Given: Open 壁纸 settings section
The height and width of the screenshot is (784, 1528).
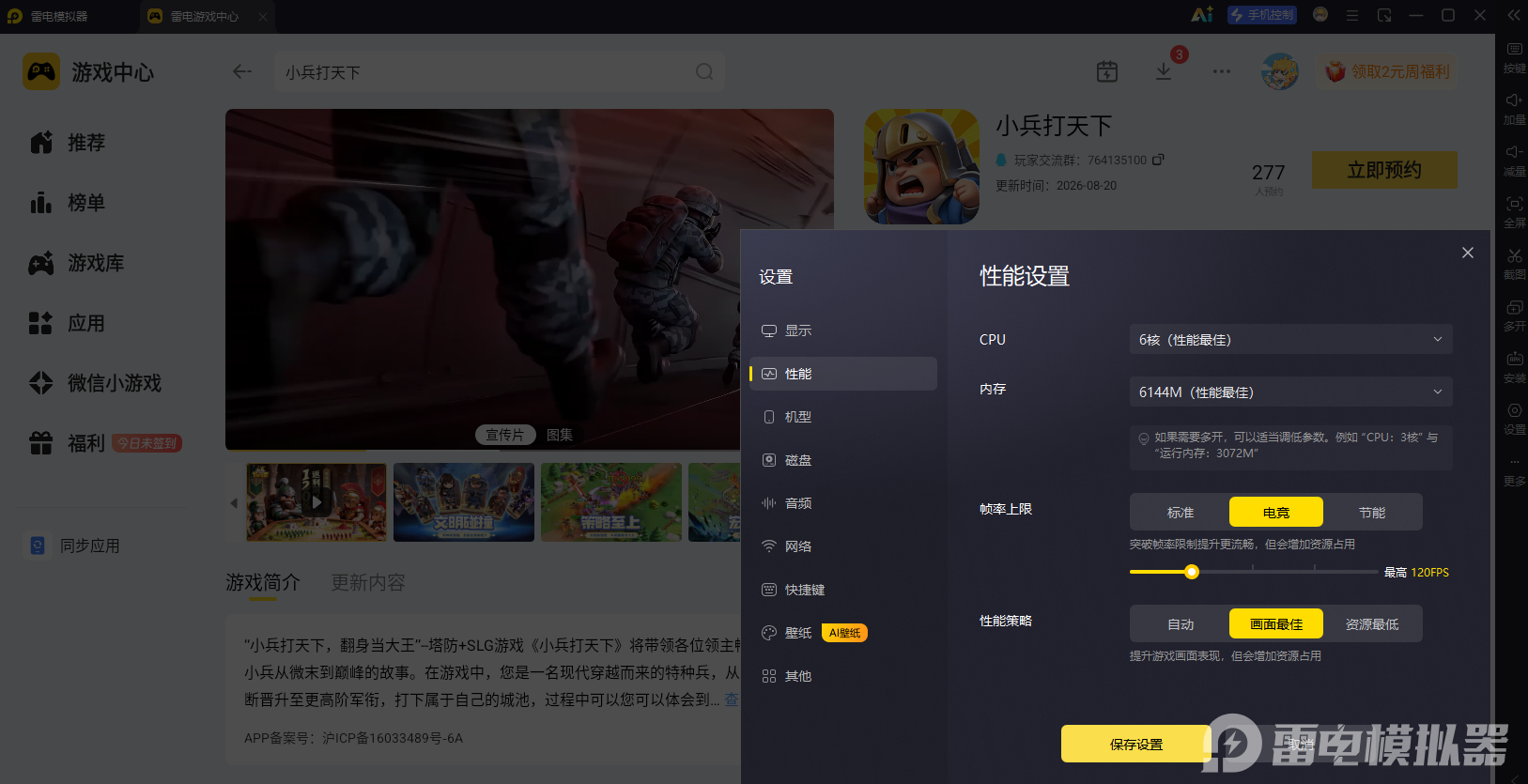Looking at the screenshot, I should click(843, 633).
